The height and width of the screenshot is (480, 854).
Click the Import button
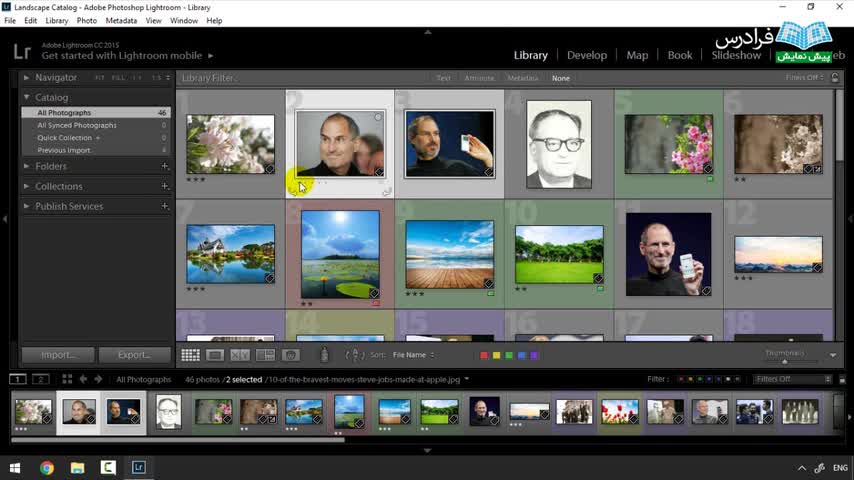(58, 355)
